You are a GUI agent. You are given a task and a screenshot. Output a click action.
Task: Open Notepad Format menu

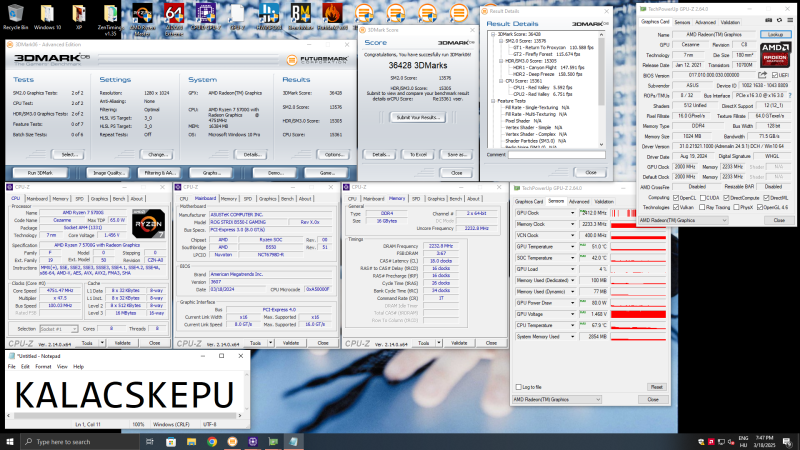pos(43,366)
